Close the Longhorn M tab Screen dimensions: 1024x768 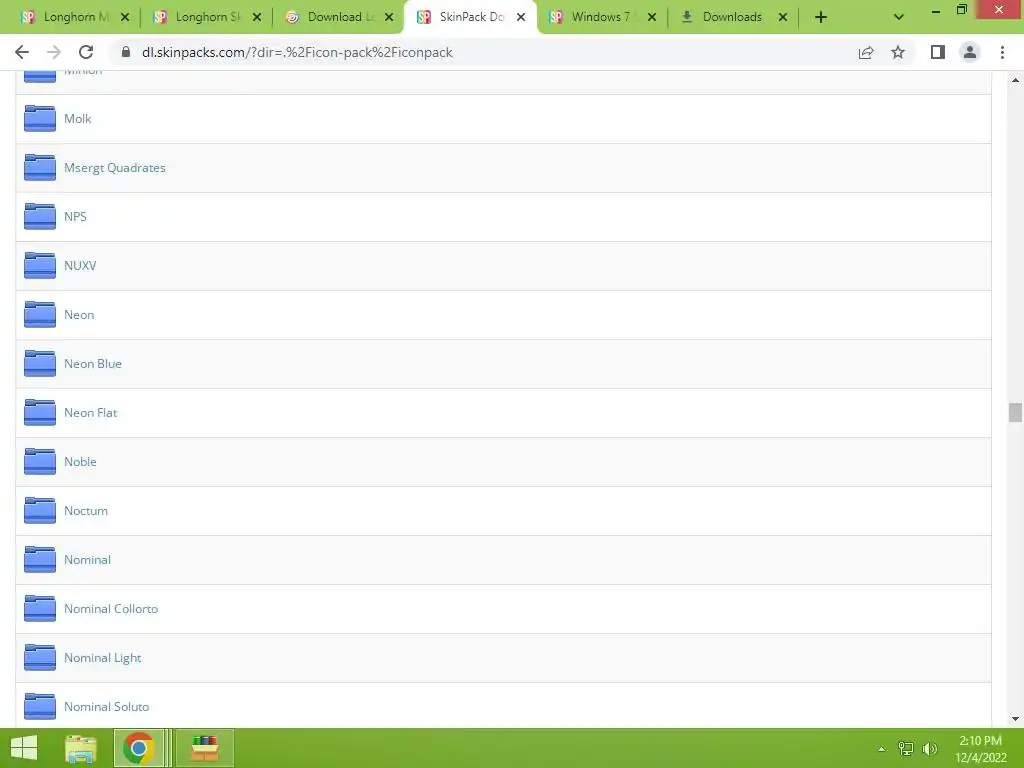[125, 17]
